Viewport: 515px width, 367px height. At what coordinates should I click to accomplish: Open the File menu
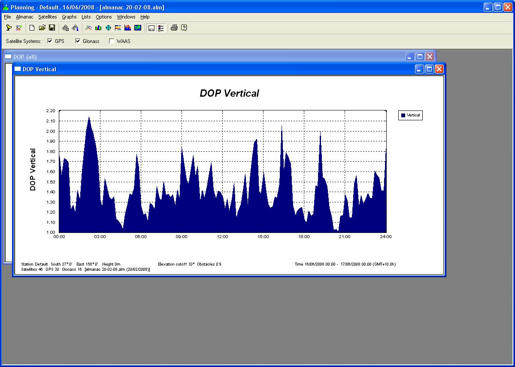[x=7, y=17]
